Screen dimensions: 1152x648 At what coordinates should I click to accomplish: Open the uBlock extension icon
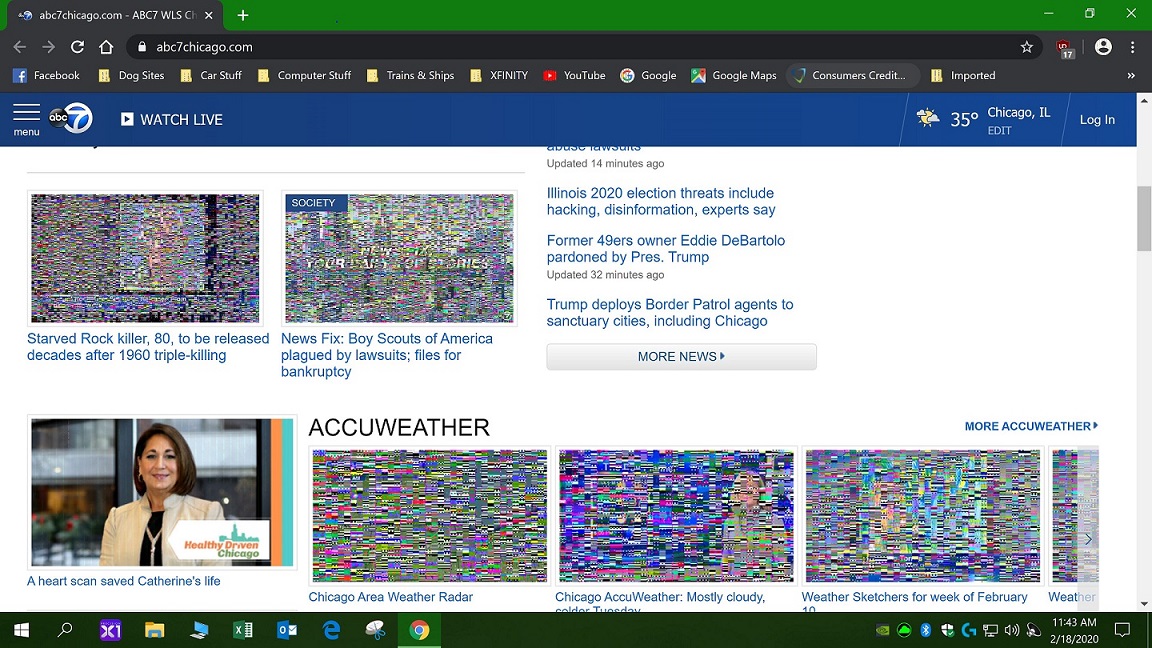(x=1065, y=48)
